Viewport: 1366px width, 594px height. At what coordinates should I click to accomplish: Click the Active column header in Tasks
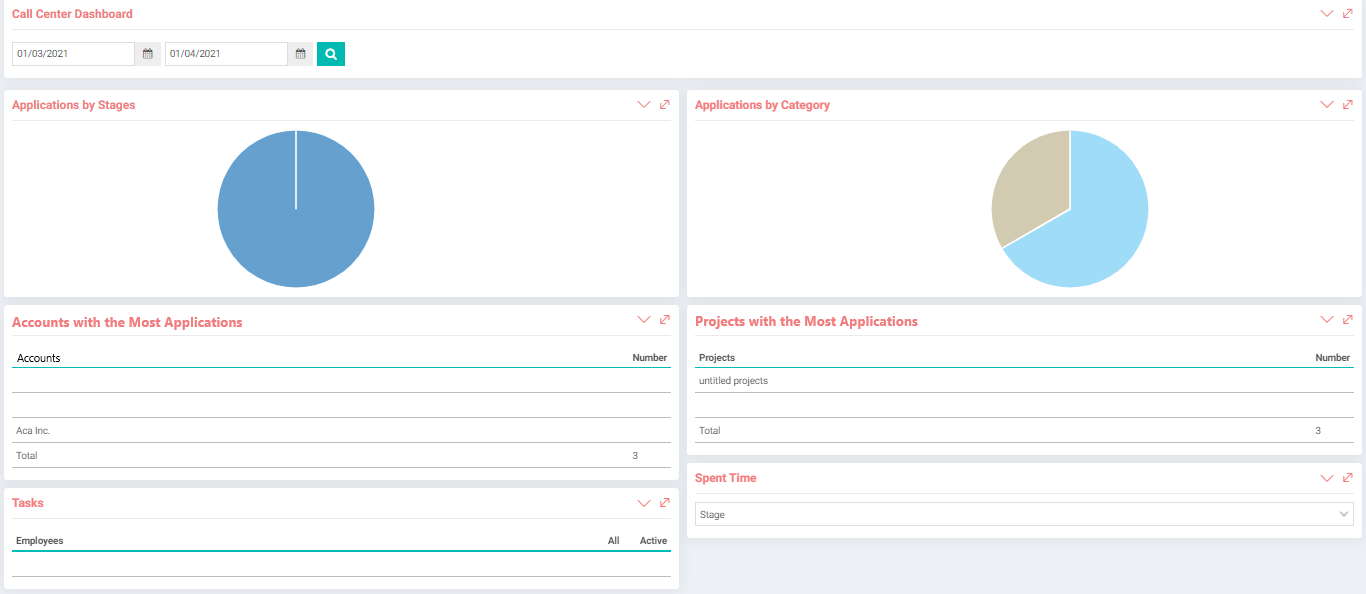[x=654, y=541]
